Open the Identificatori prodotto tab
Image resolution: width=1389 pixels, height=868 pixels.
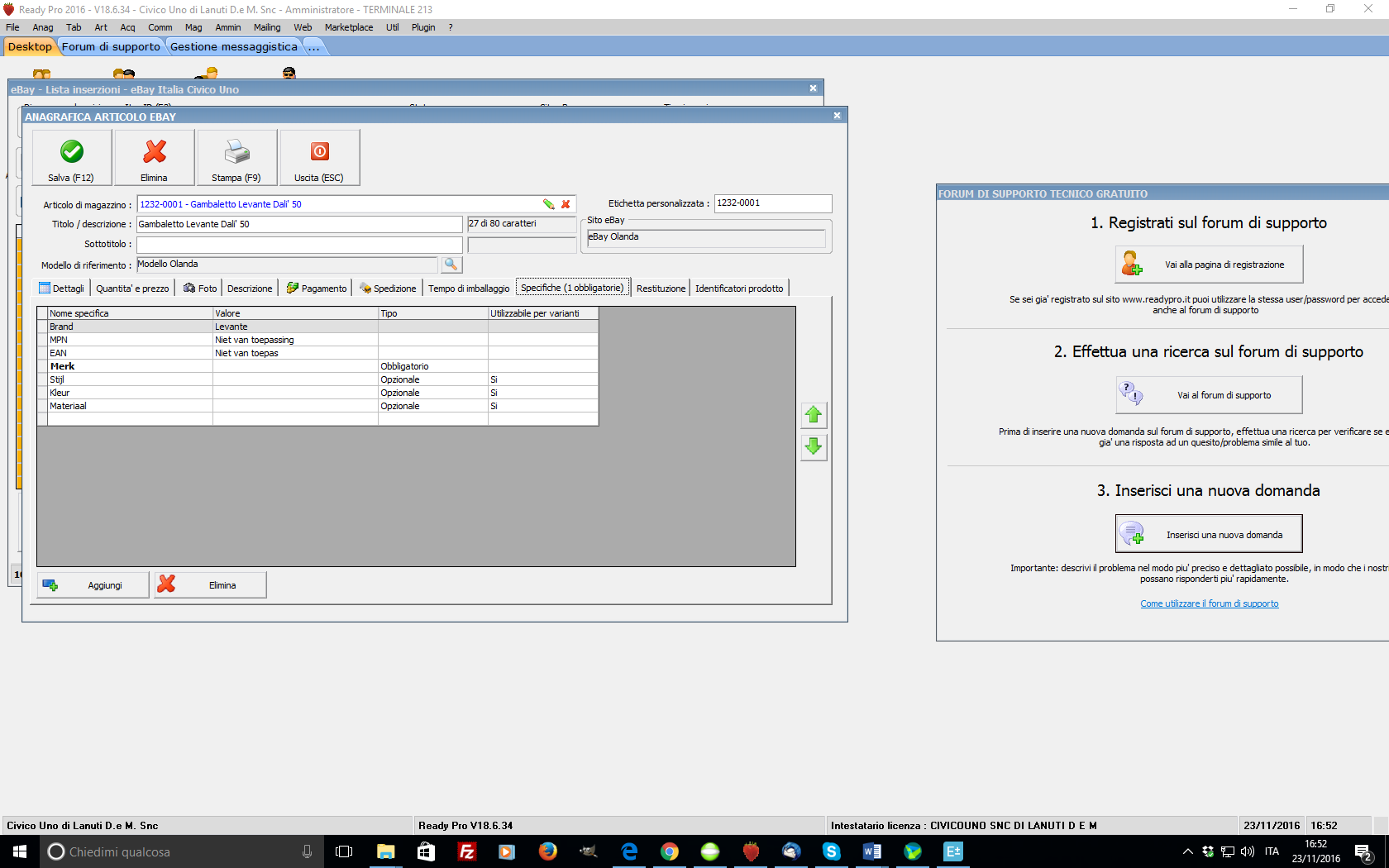739,288
